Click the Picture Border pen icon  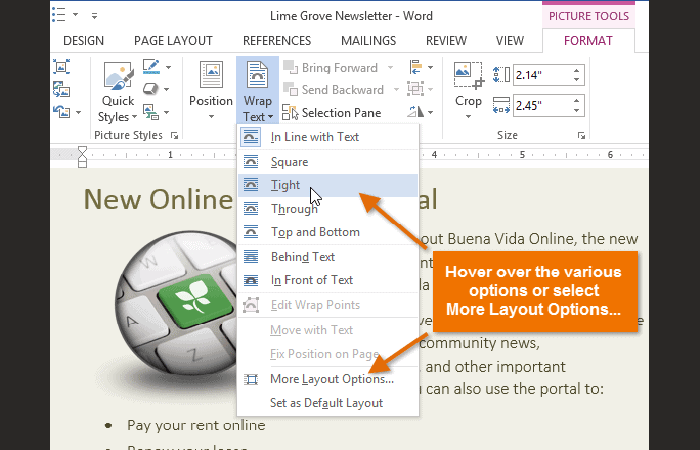tap(151, 67)
